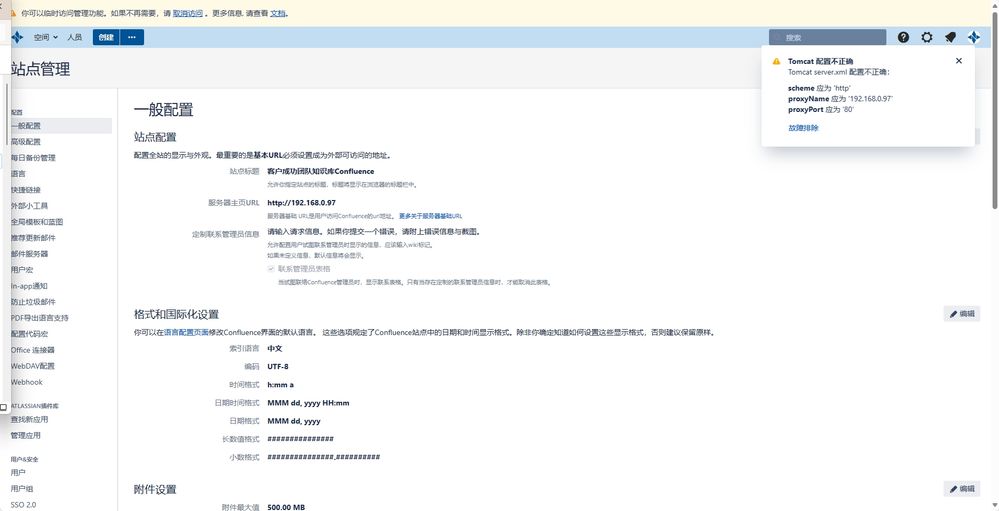The image size is (999, 511).
Task: Open PDF导出语言支持 in the sidebar
Action: click(x=40, y=318)
